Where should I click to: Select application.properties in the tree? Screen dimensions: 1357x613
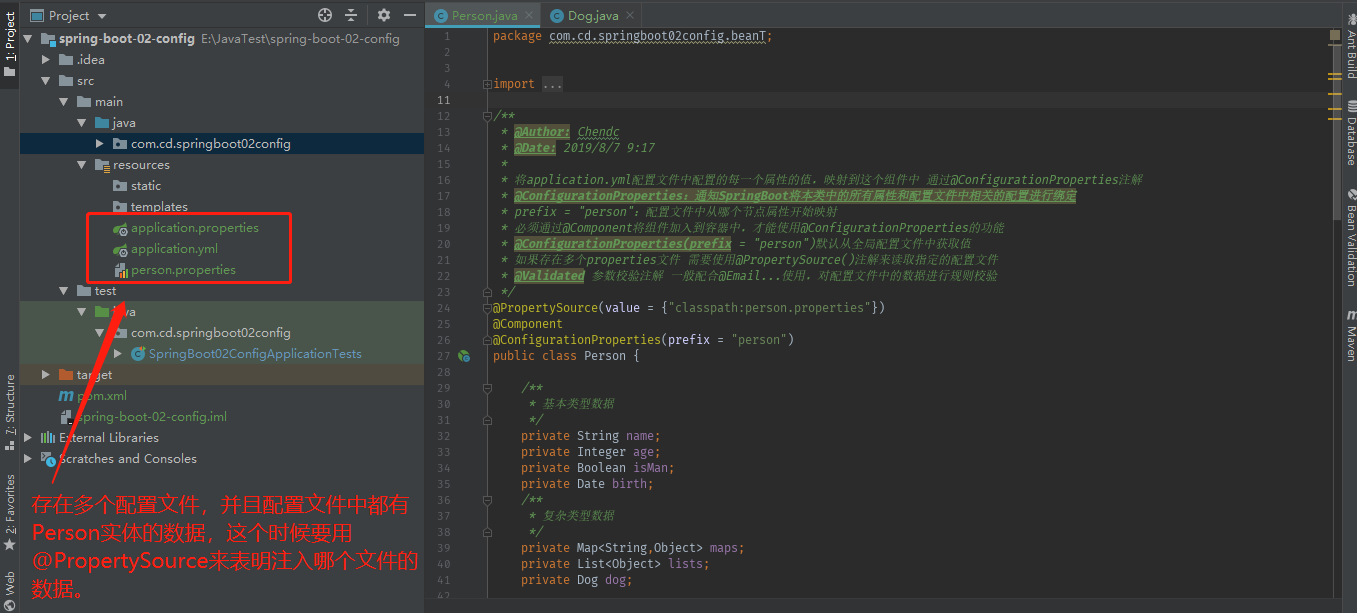(195, 228)
